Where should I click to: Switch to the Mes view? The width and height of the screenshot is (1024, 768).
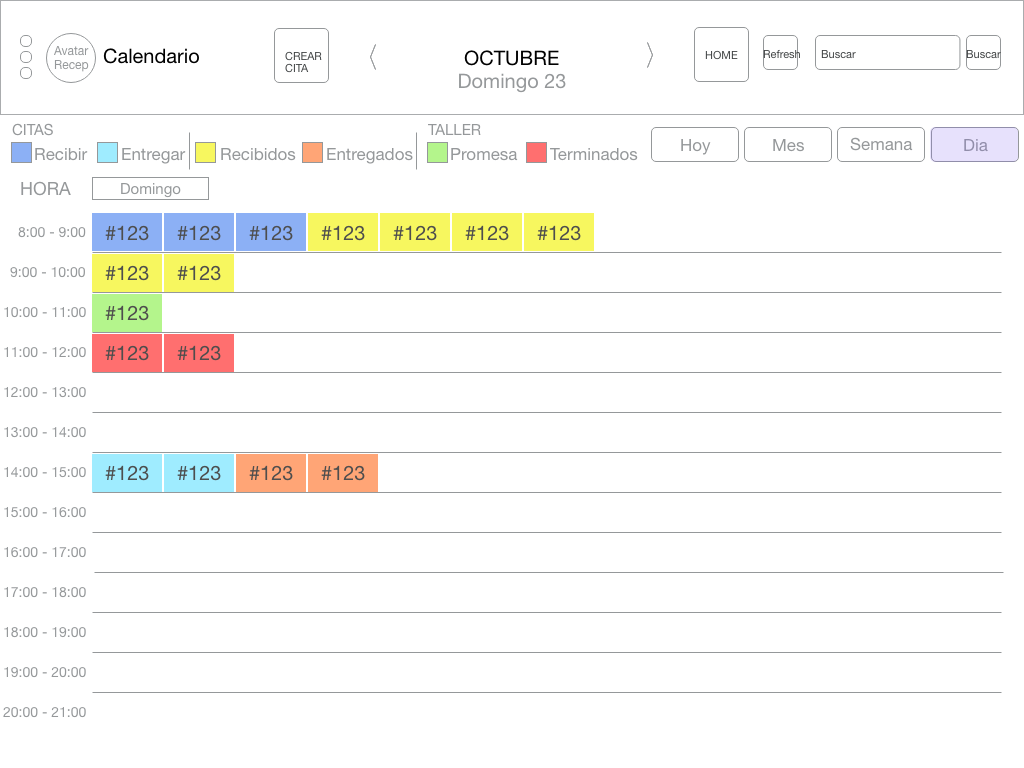click(788, 145)
